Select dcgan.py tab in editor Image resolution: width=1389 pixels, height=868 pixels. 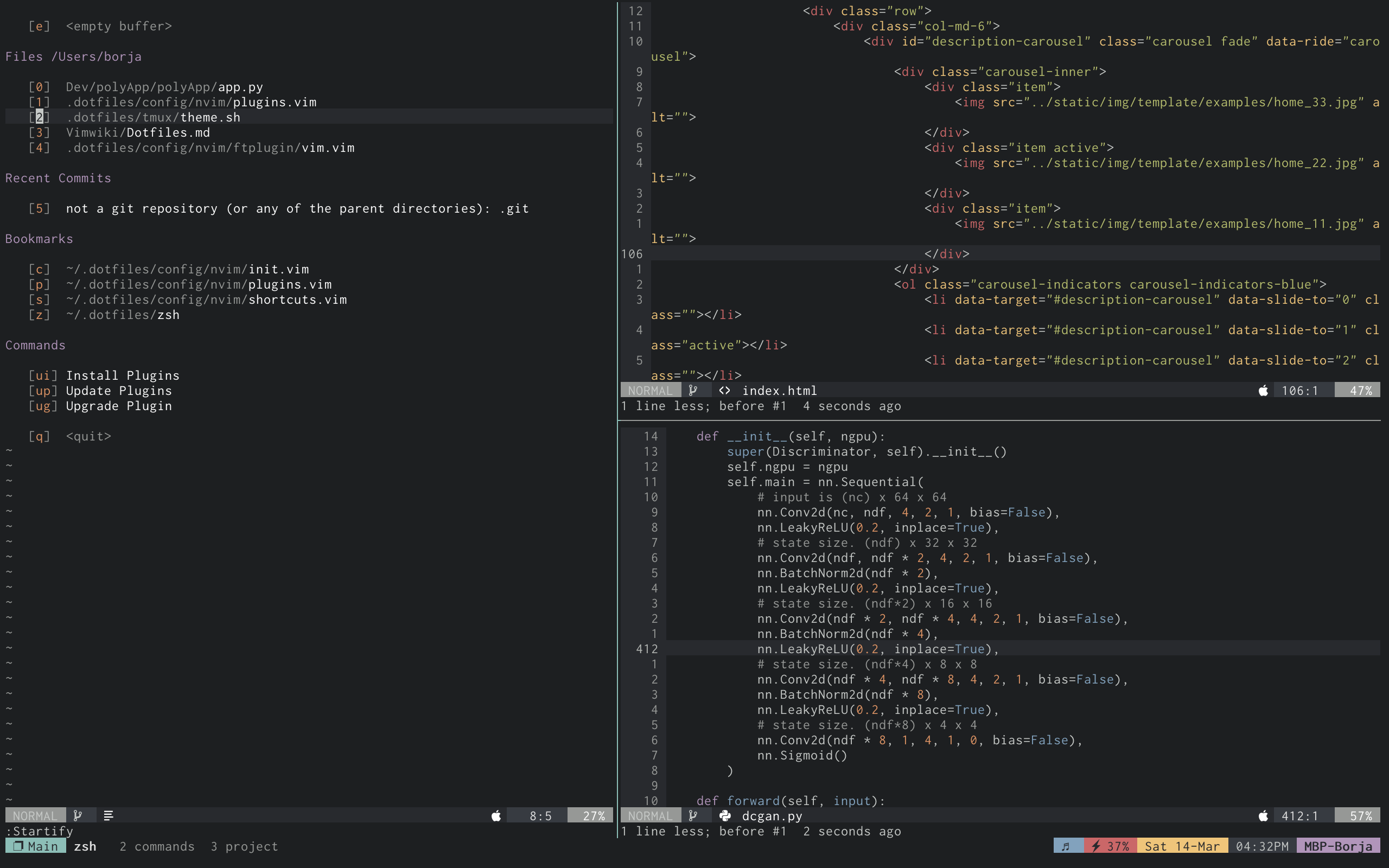[770, 816]
